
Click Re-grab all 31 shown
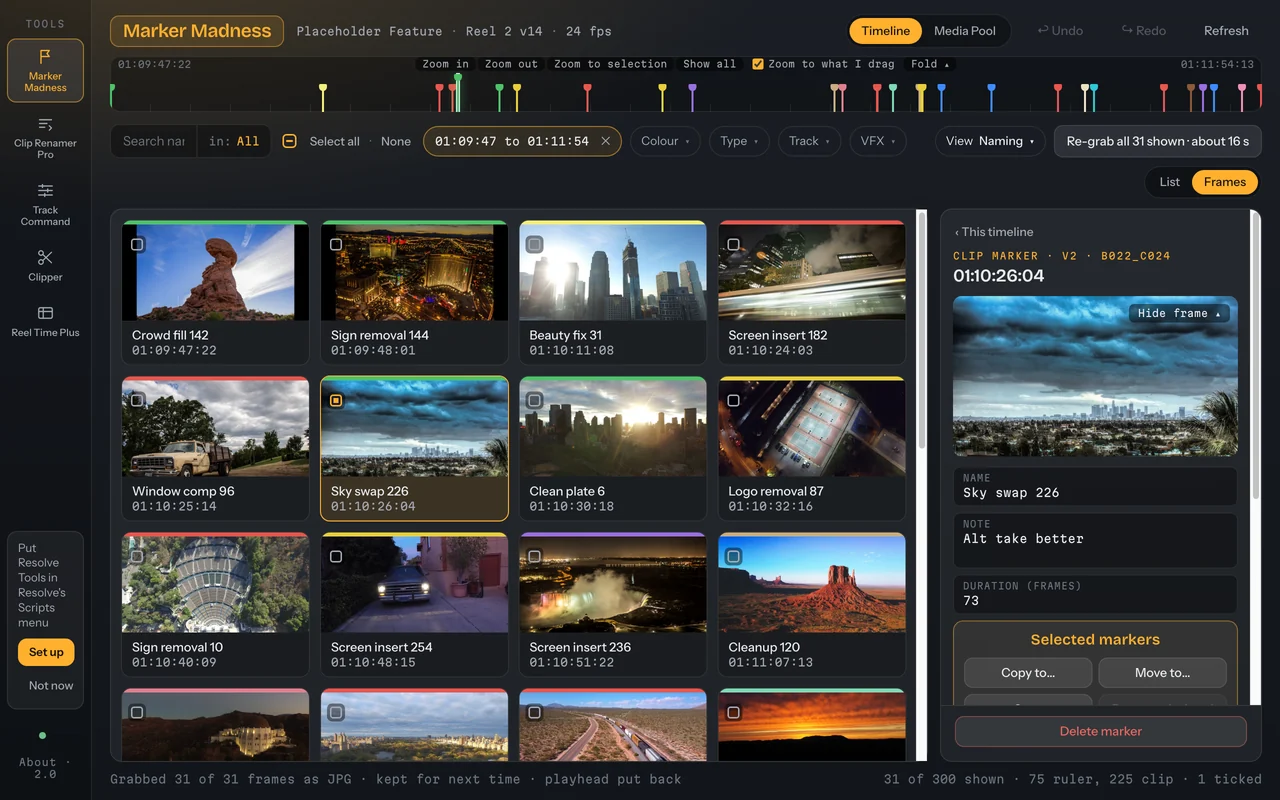(1157, 141)
